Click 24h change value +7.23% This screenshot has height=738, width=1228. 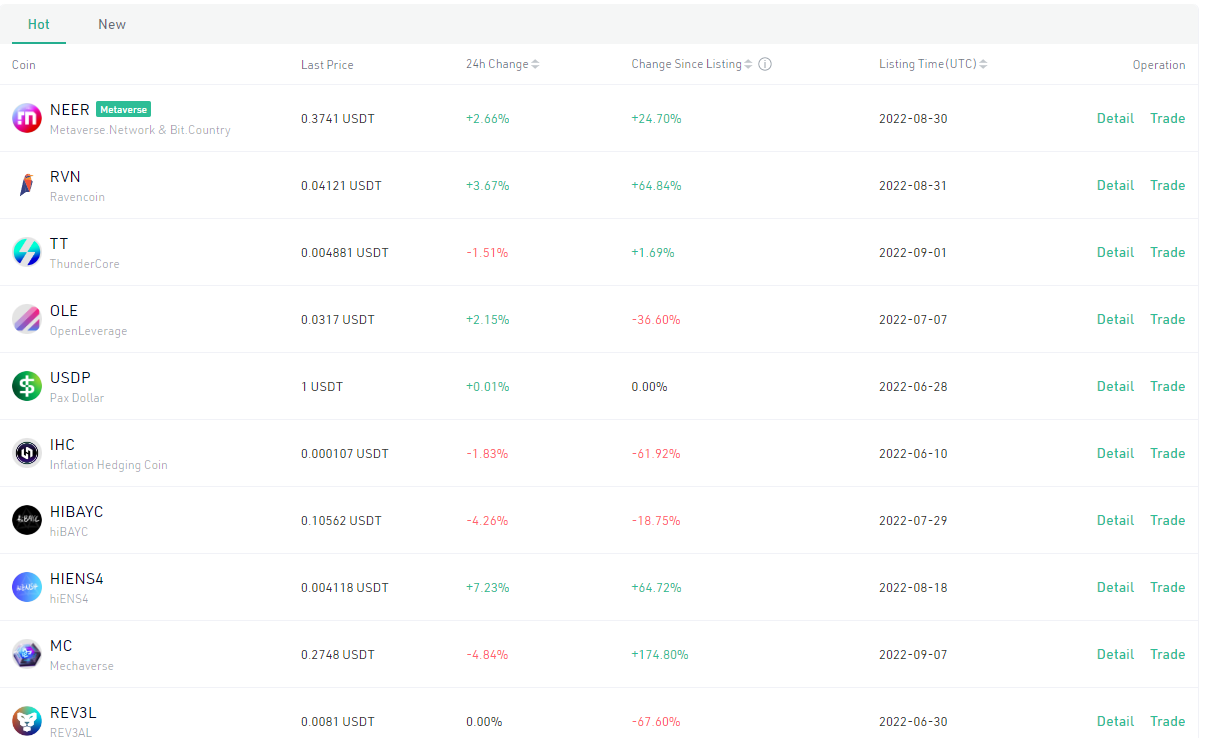pos(488,587)
